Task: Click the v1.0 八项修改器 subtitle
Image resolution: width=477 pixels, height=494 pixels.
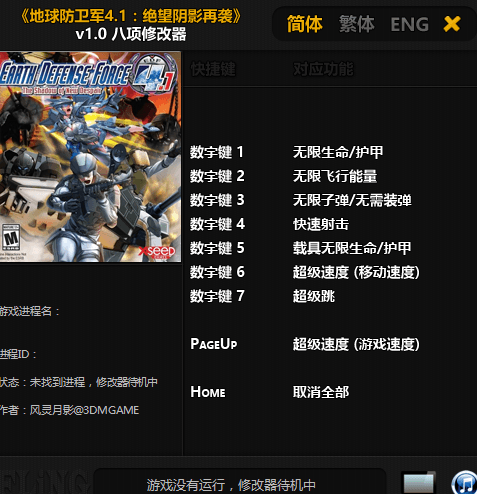Action: [131, 34]
